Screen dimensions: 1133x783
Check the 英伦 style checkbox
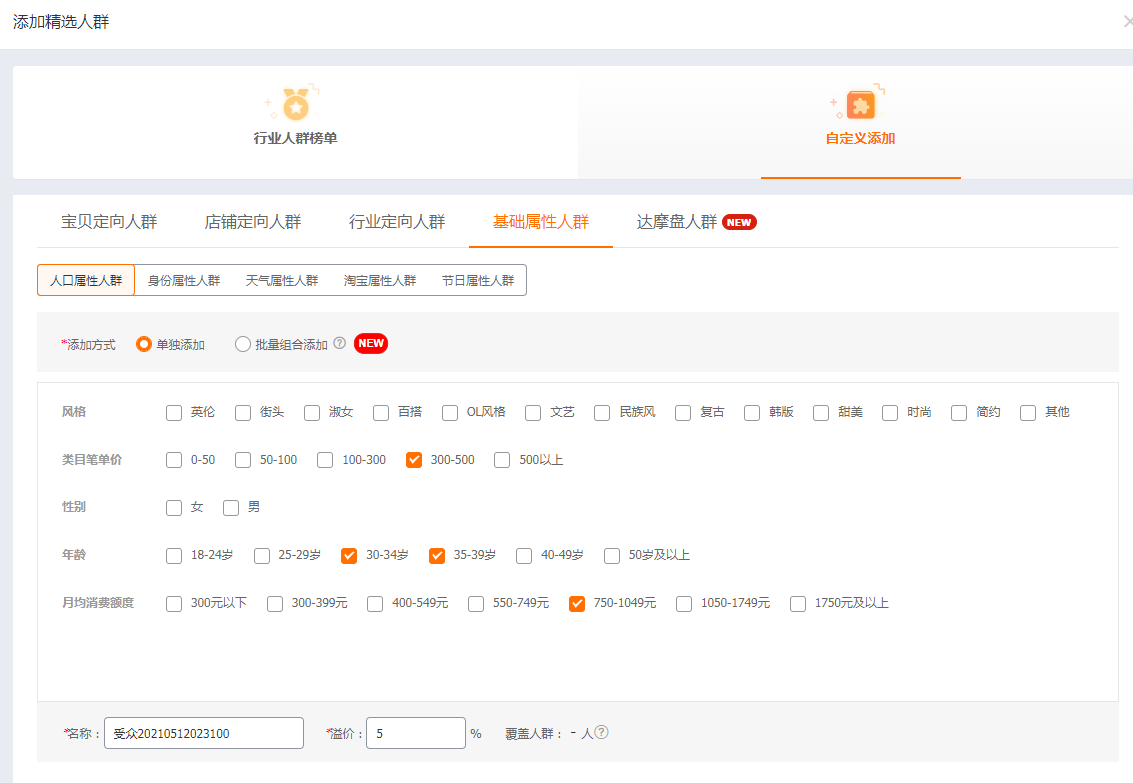coord(173,412)
